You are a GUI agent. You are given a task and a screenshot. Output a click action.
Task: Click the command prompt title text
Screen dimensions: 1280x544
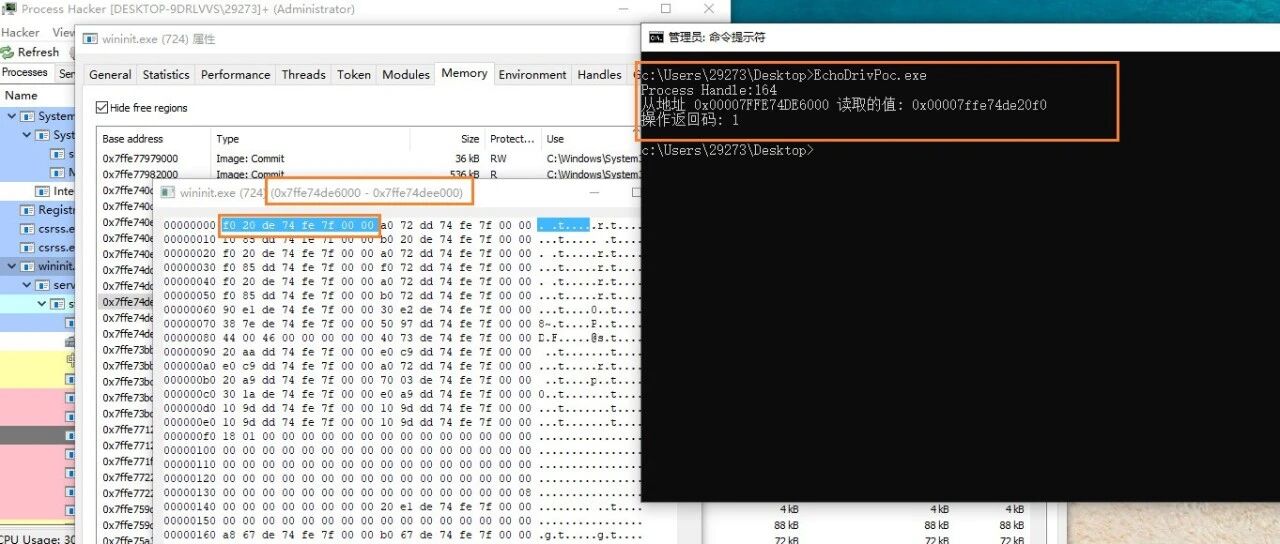[717, 37]
